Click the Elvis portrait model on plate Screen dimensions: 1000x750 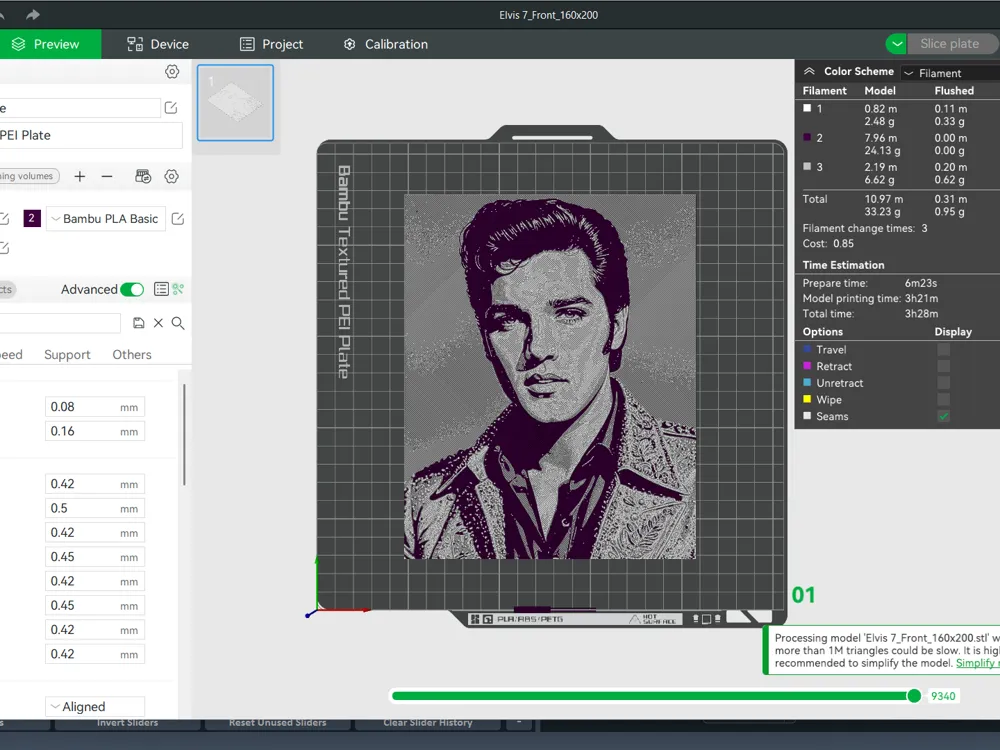coord(550,376)
